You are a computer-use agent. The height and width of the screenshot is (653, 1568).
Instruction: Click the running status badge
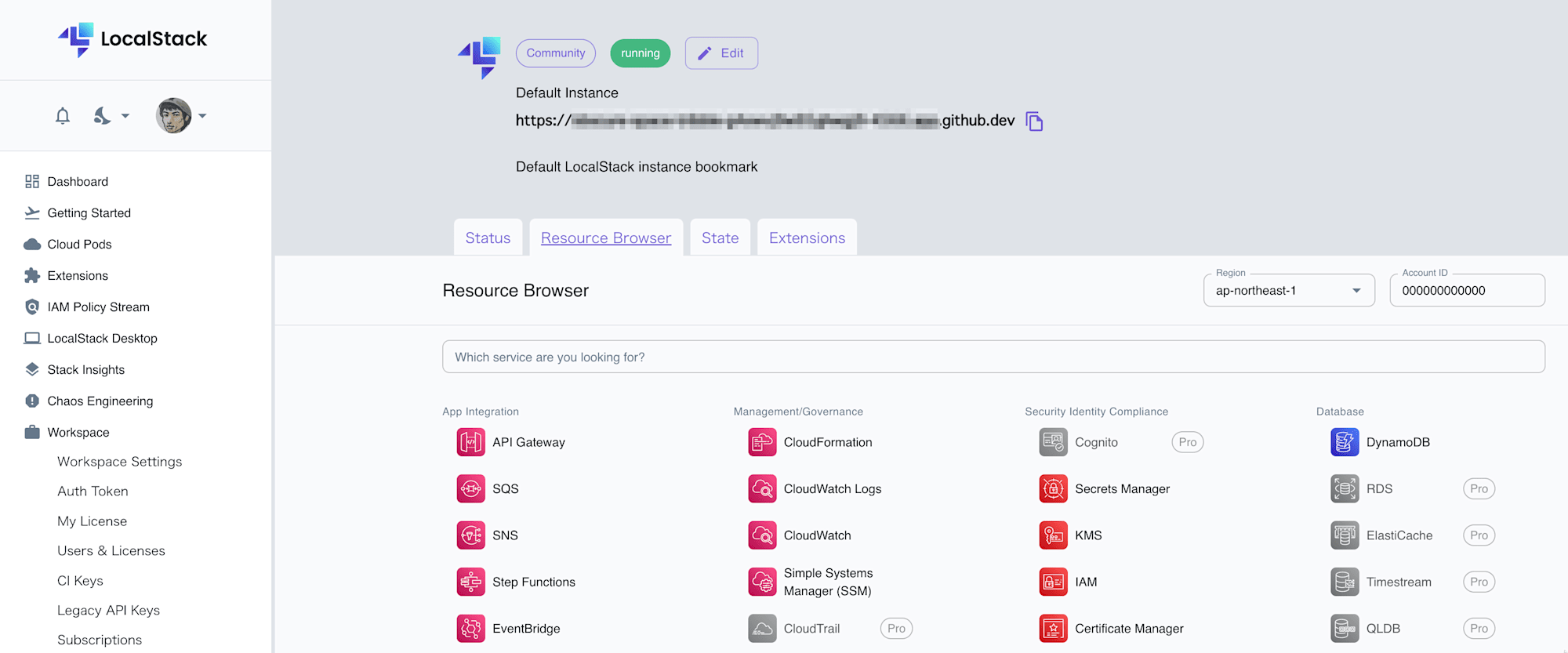641,53
